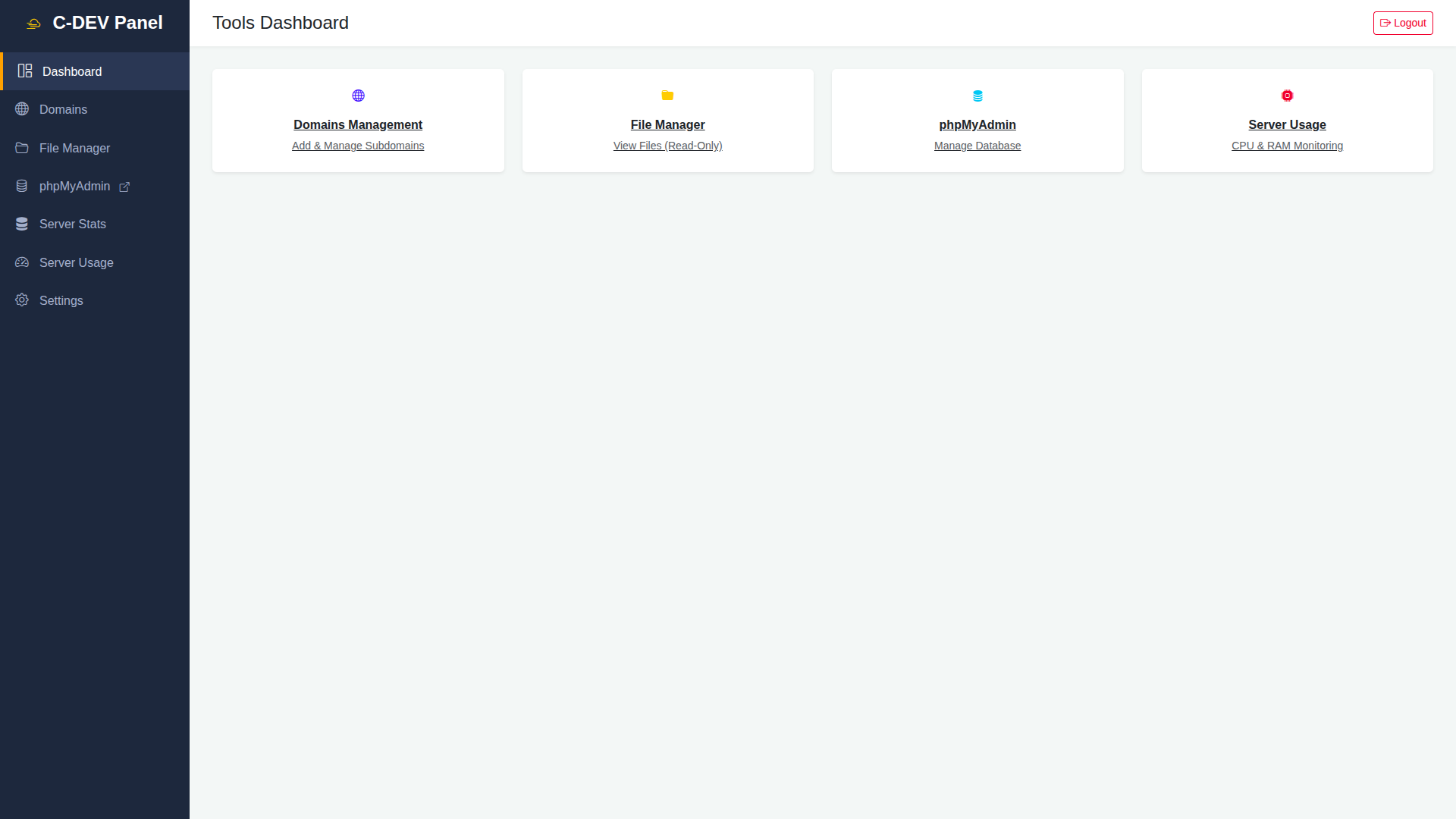Click the Dashboard layout icon in sidebar

[25, 71]
